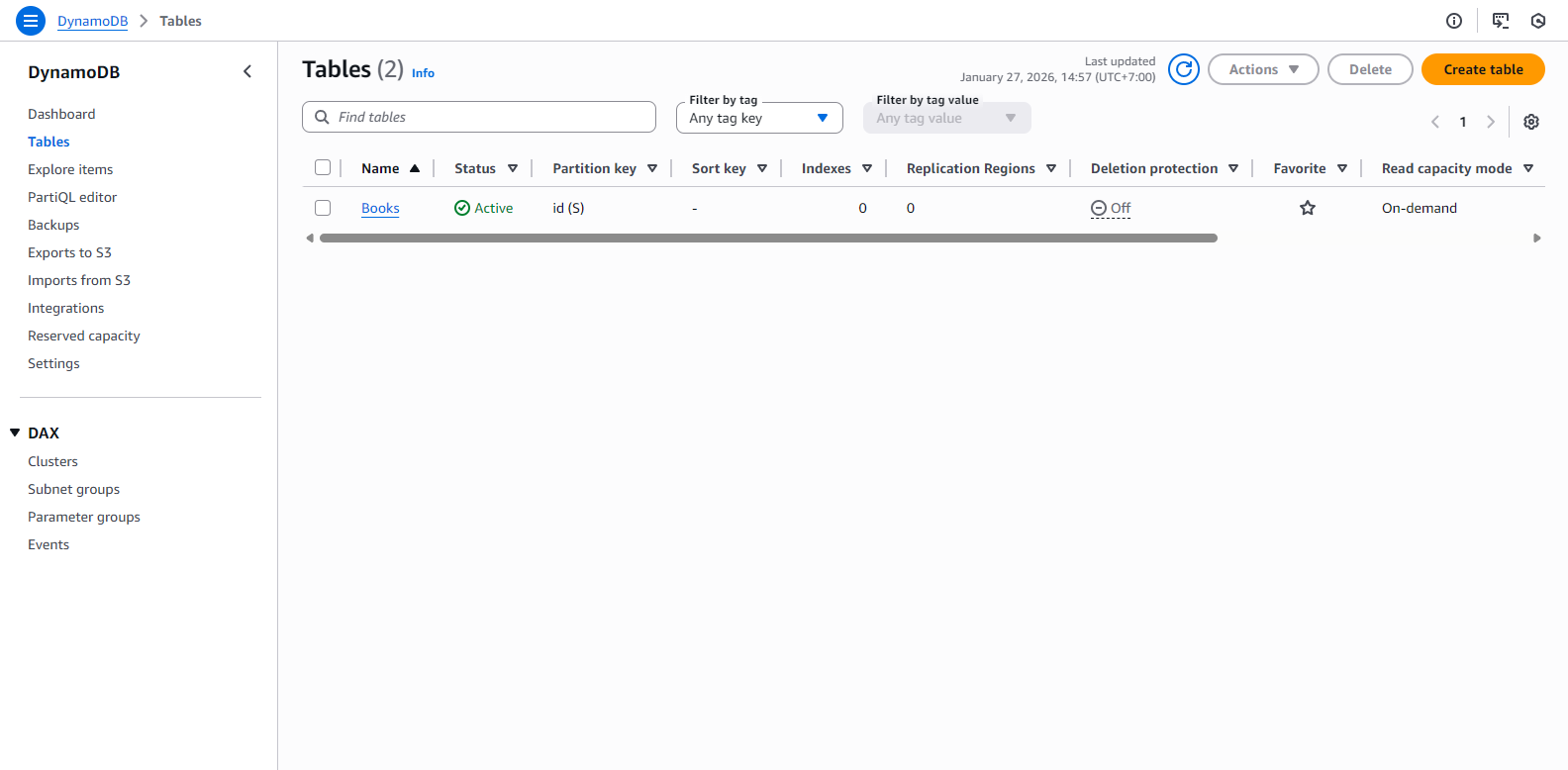
Task: Click Create table button
Action: [x=1483, y=69]
